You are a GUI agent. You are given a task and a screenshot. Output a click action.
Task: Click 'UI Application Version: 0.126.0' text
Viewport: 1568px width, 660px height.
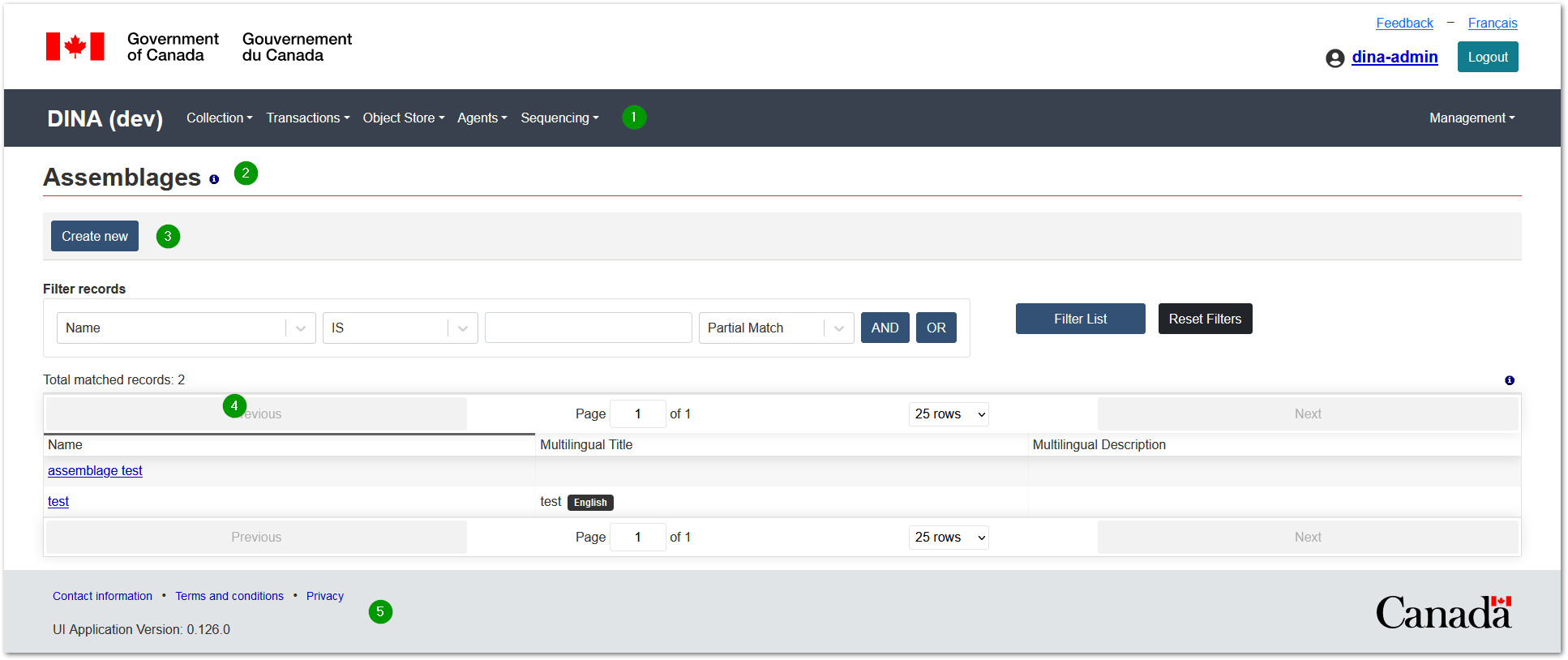pyautogui.click(x=141, y=629)
